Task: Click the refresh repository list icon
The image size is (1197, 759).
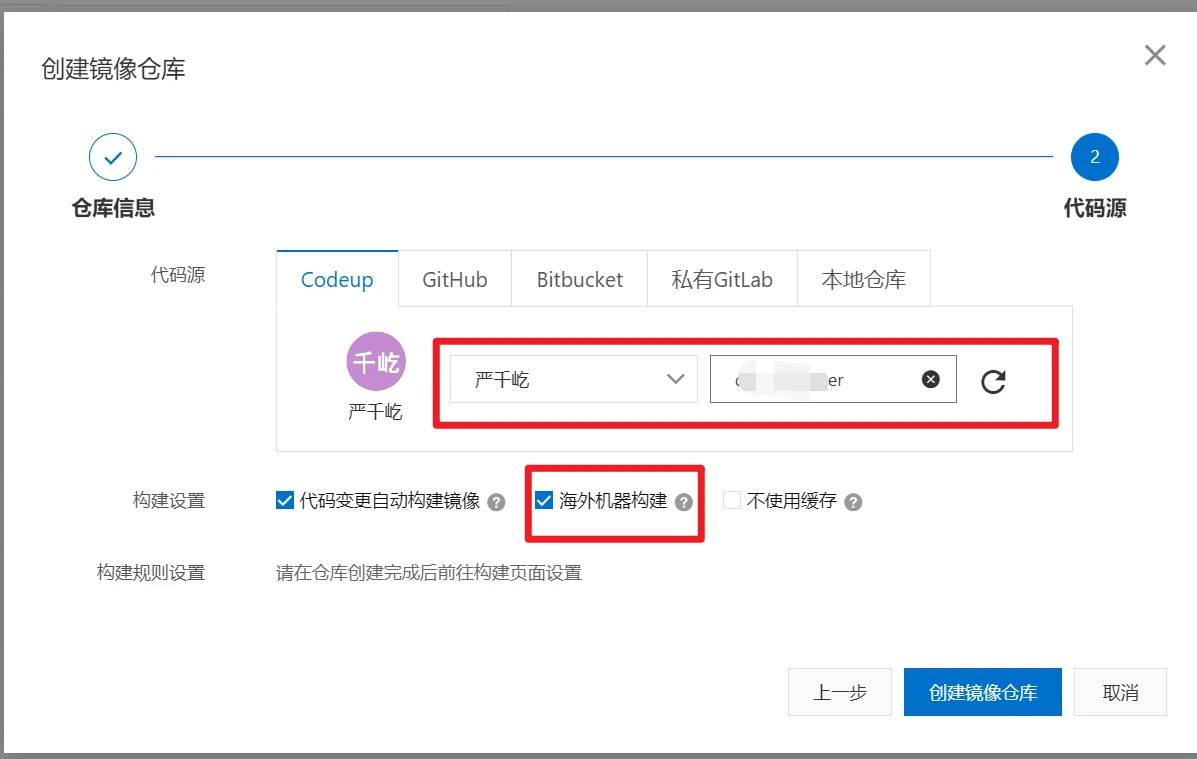Action: click(x=992, y=381)
